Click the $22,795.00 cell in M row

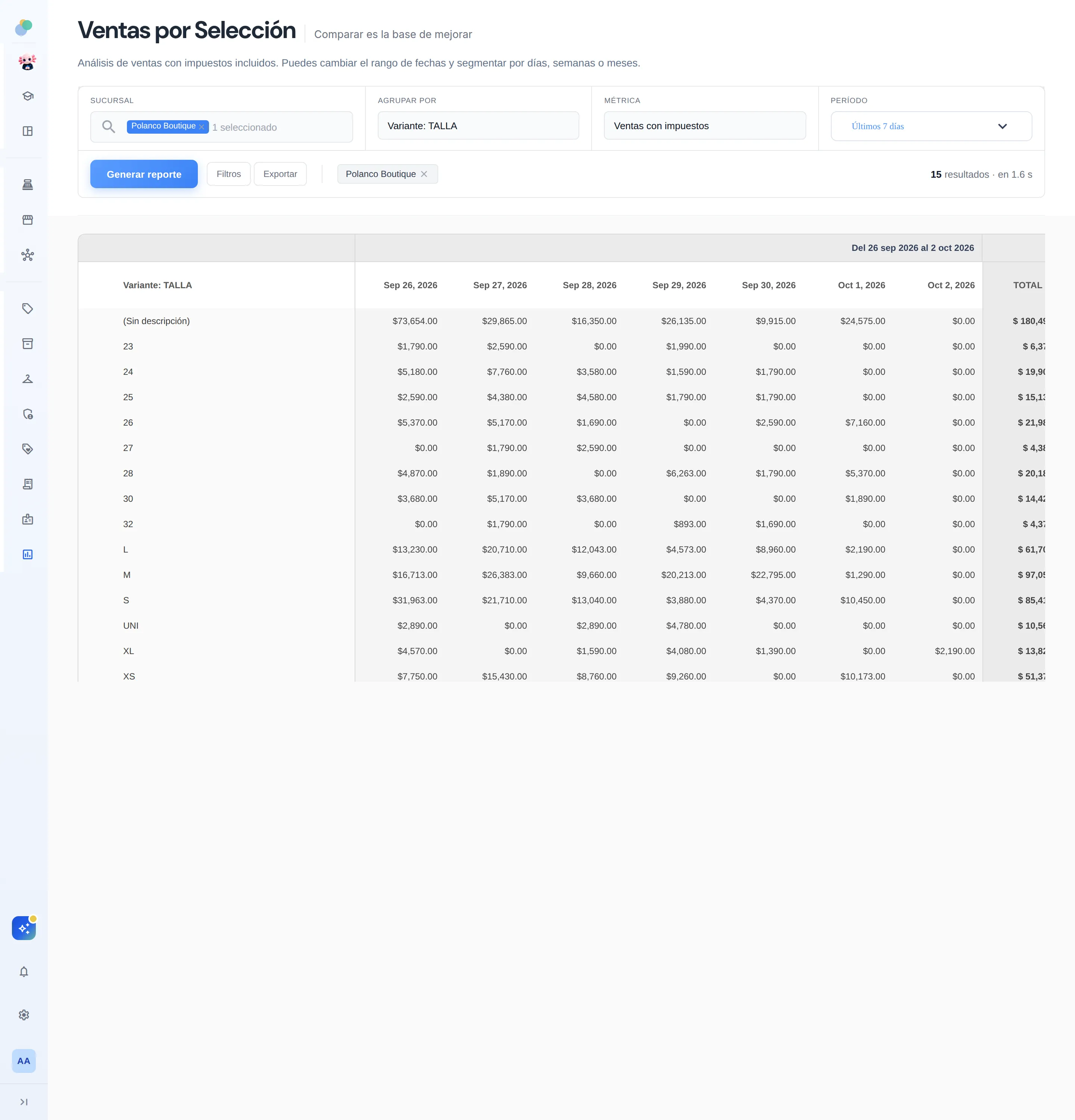[773, 575]
